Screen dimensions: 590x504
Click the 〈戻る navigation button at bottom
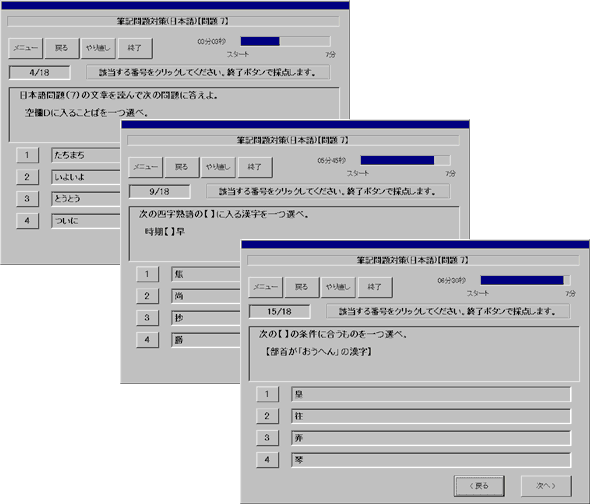tap(479, 486)
